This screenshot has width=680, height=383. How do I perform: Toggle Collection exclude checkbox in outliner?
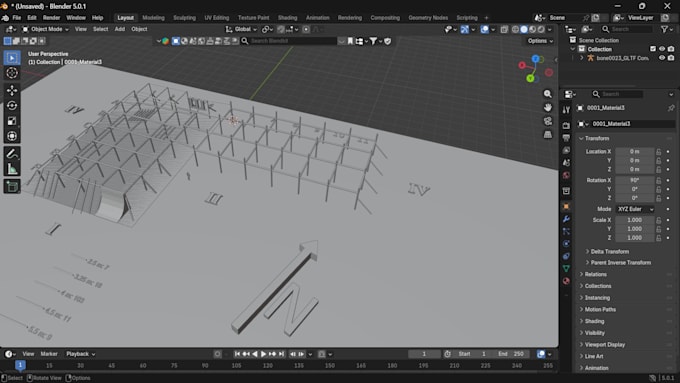[x=653, y=49]
